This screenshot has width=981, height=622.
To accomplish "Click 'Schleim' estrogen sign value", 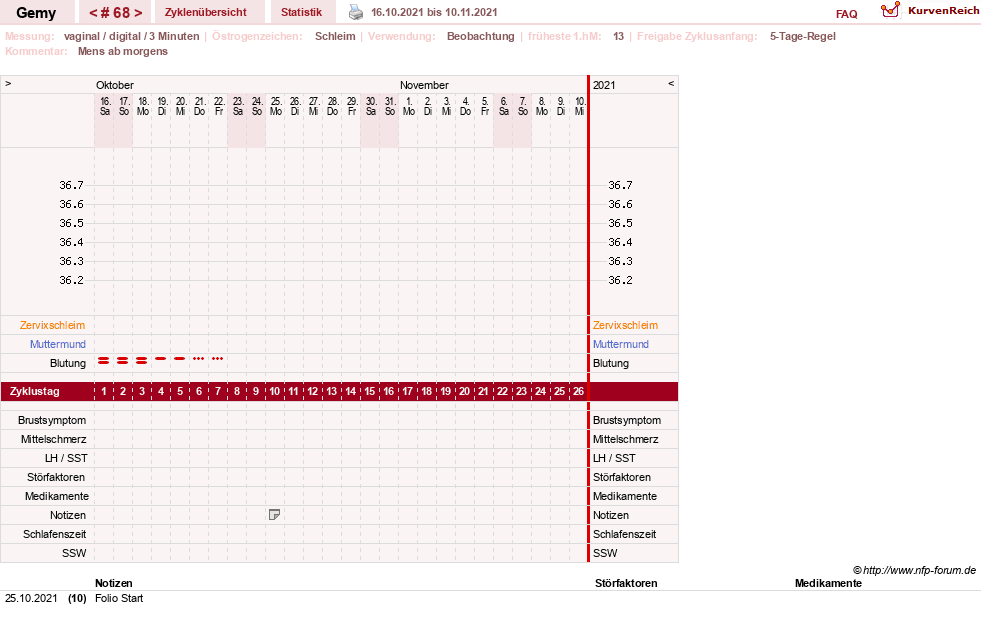I will tap(335, 36).
